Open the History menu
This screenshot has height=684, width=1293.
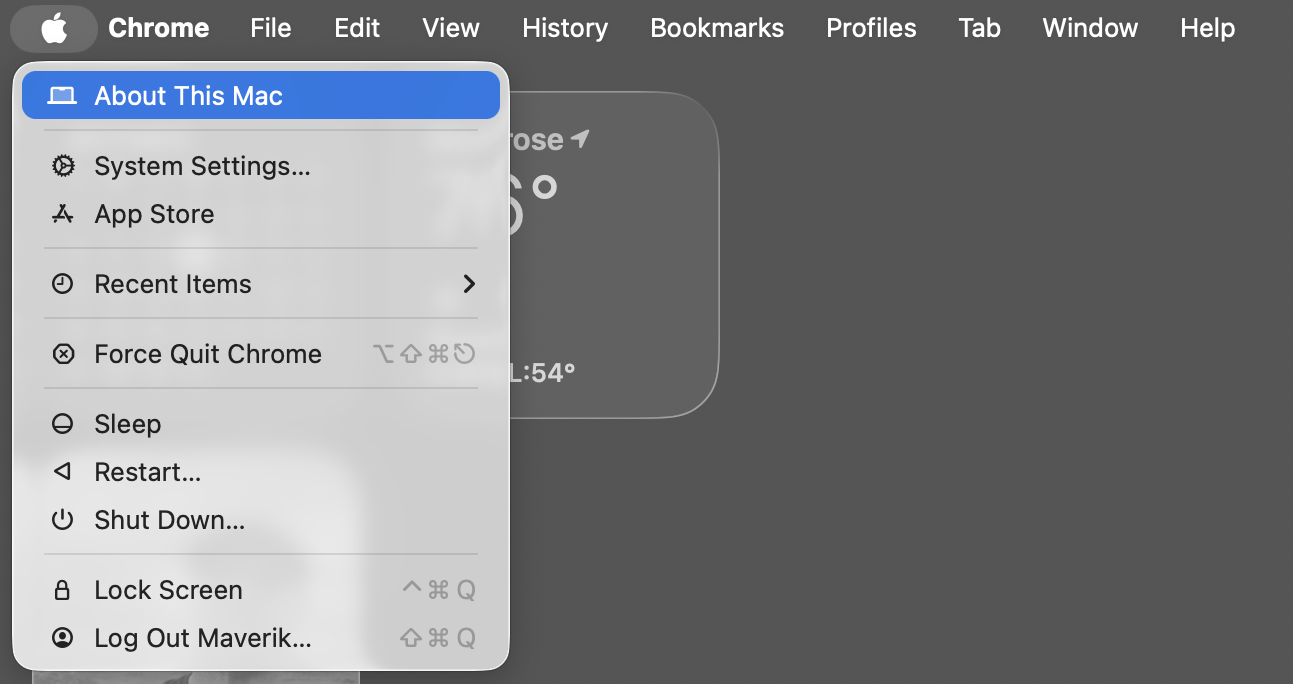click(x=565, y=28)
